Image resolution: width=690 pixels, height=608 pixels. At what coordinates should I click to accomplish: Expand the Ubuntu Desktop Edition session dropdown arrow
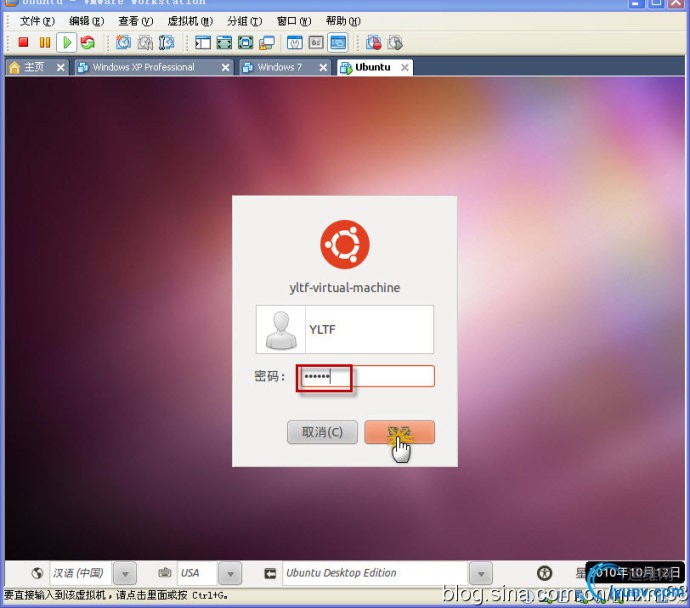click(481, 573)
